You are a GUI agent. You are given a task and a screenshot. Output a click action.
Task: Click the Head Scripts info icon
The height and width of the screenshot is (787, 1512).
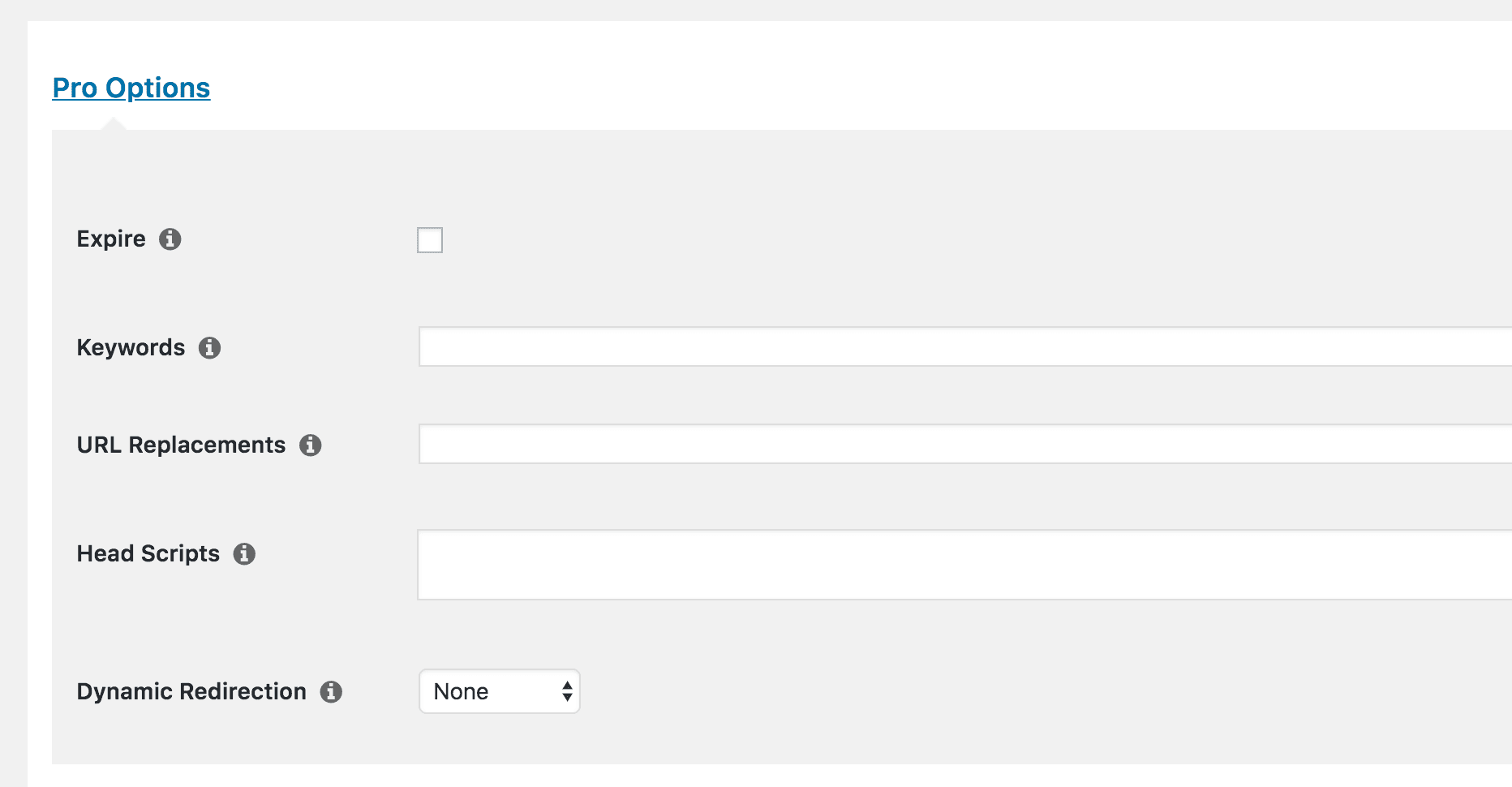click(244, 554)
